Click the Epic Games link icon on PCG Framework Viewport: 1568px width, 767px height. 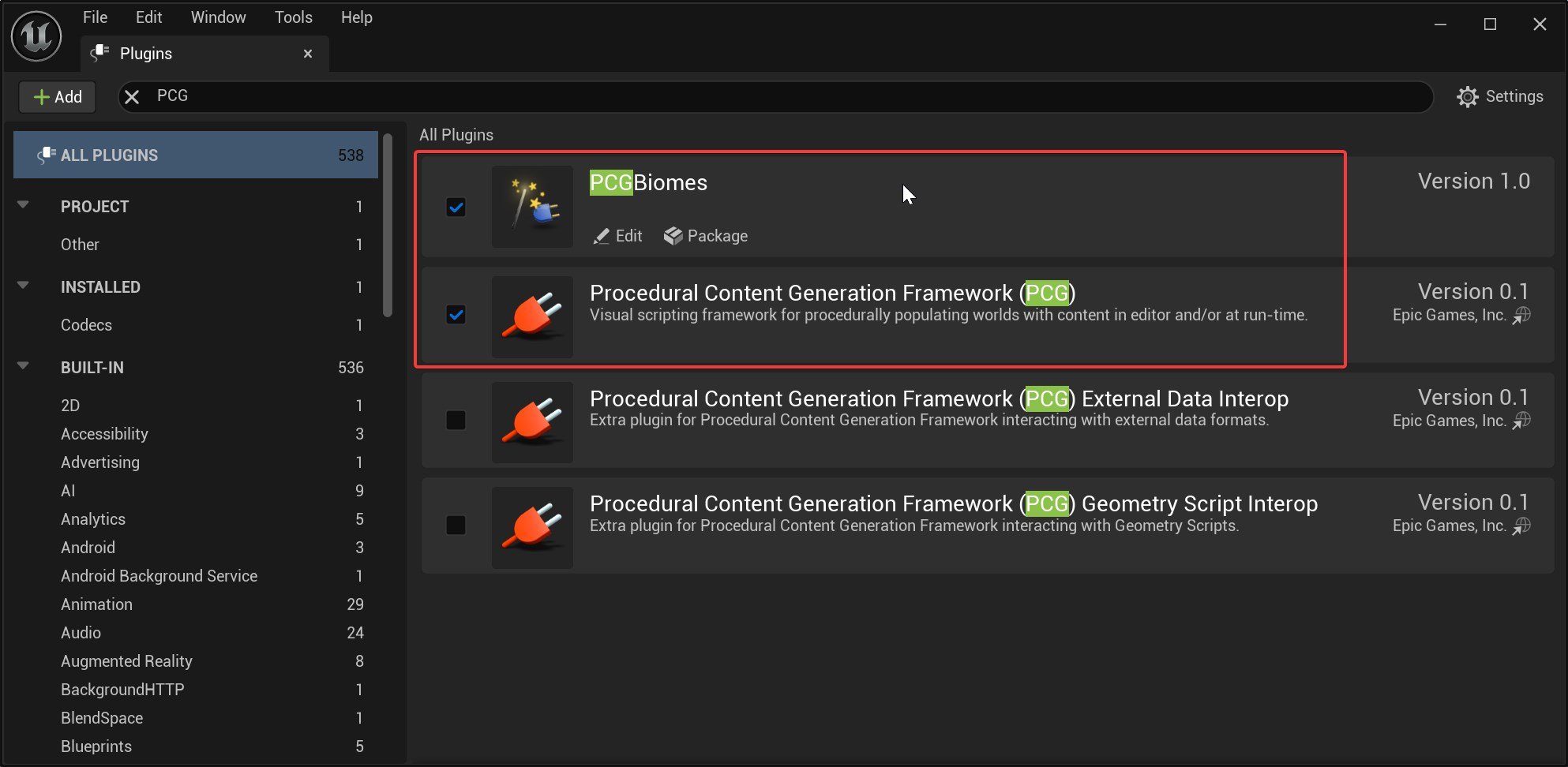pos(1522,315)
